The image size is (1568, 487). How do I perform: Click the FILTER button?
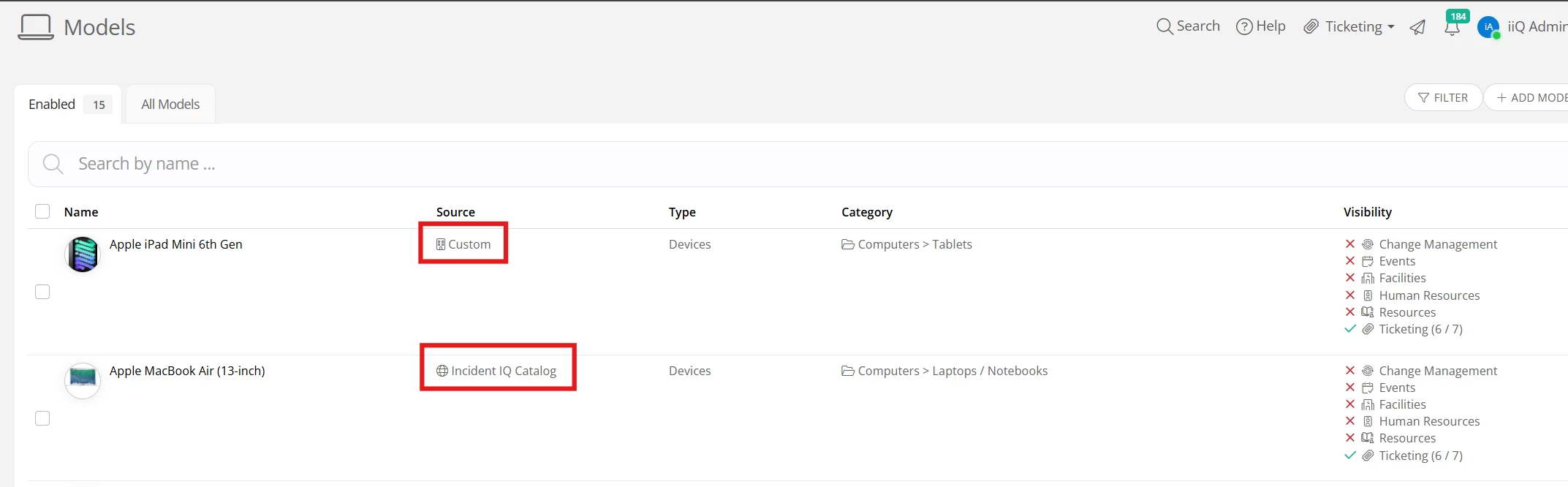click(x=1443, y=97)
